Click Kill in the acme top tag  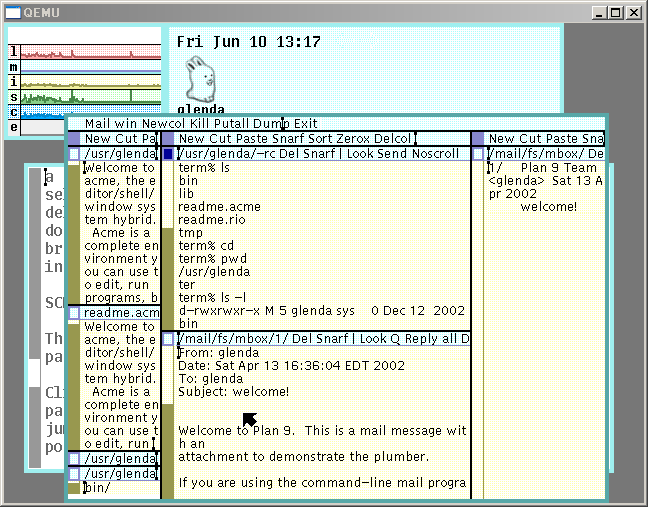click(x=199, y=124)
